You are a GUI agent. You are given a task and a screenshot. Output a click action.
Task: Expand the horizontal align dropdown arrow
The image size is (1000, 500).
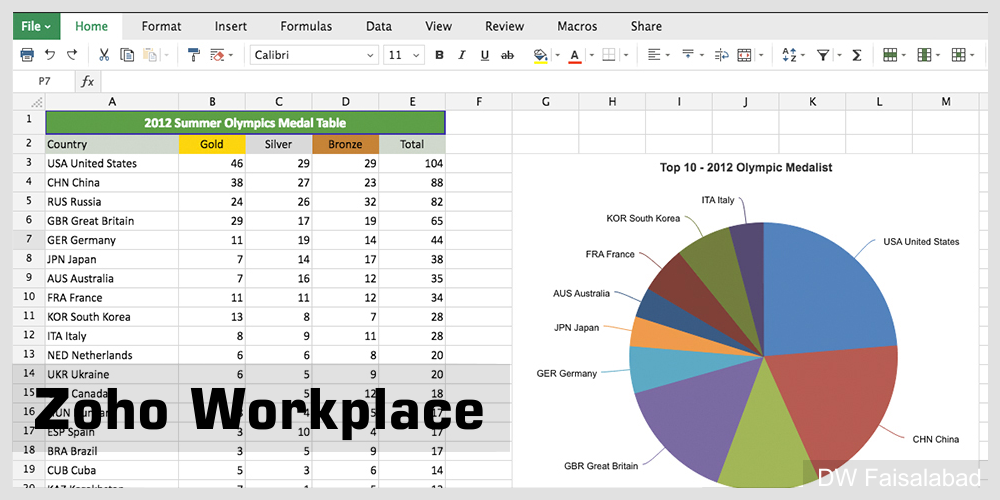coord(668,55)
